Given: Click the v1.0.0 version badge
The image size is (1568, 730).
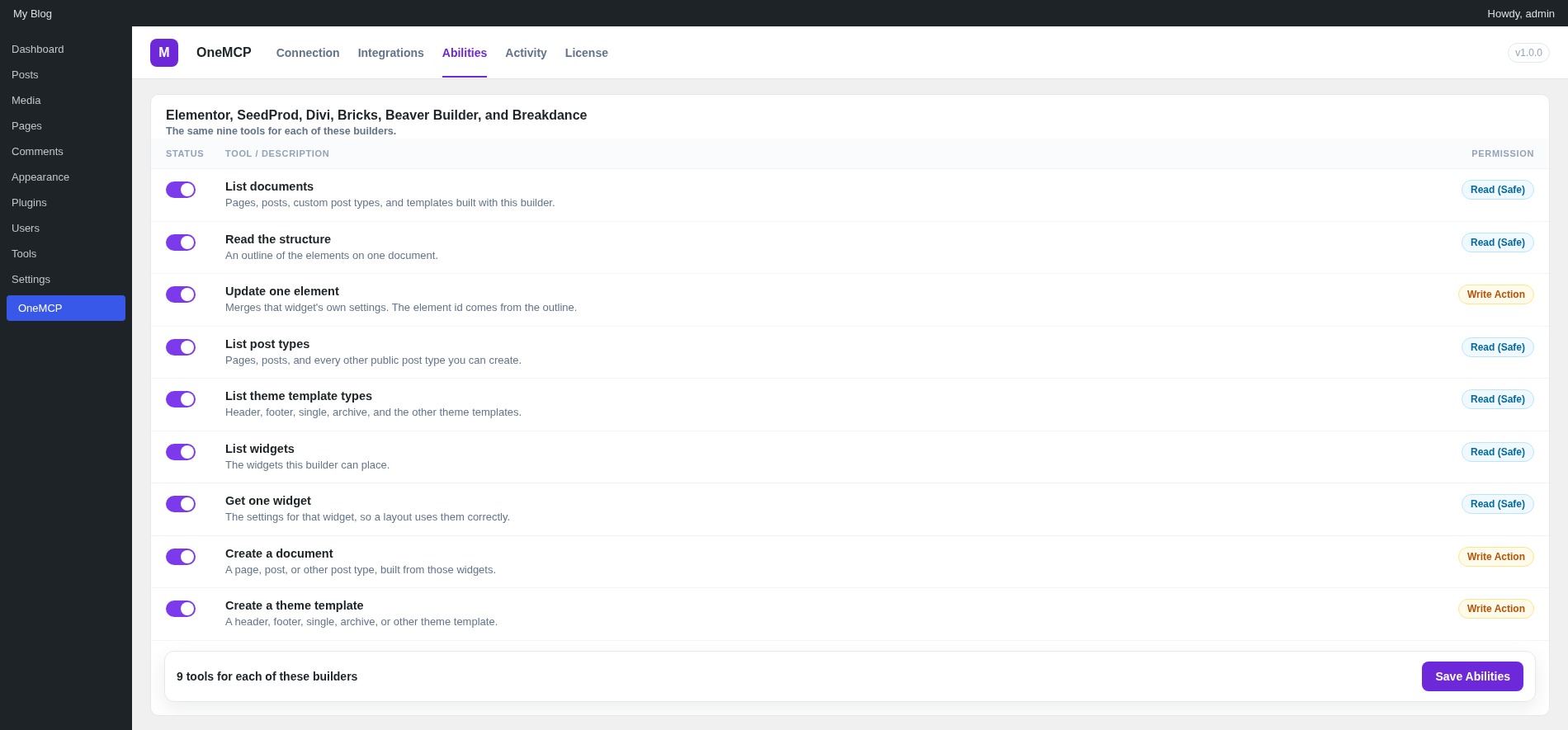Looking at the screenshot, I should pos(1528,53).
